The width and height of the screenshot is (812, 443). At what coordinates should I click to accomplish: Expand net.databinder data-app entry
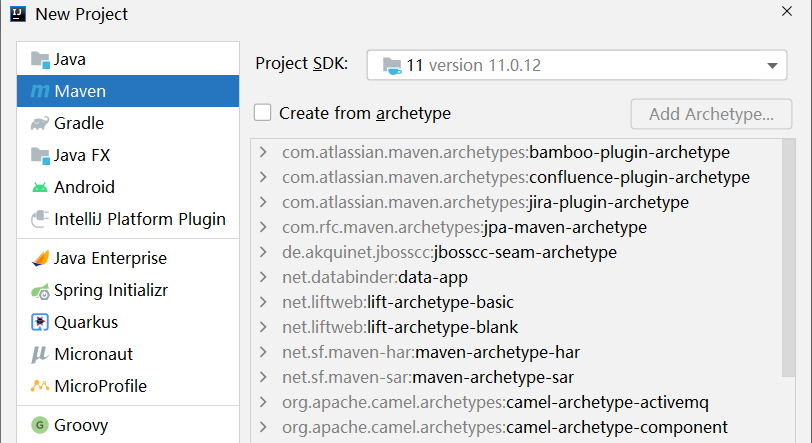[263, 277]
